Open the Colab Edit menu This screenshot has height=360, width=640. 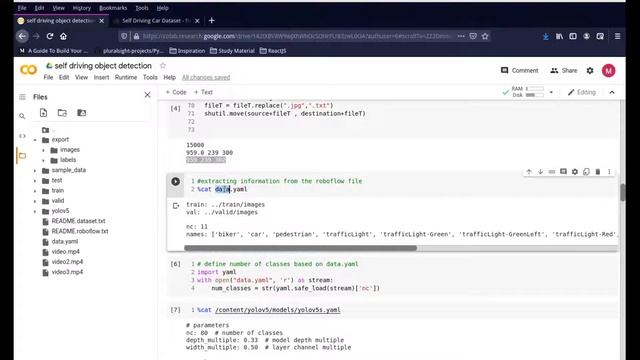[64, 77]
